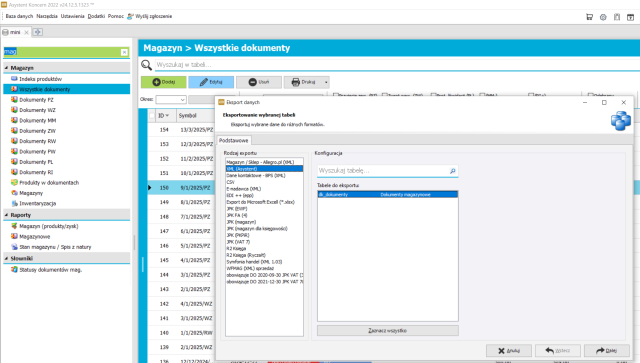
Task: Clear the sidebar search with the x icon
Action: pos(124,52)
